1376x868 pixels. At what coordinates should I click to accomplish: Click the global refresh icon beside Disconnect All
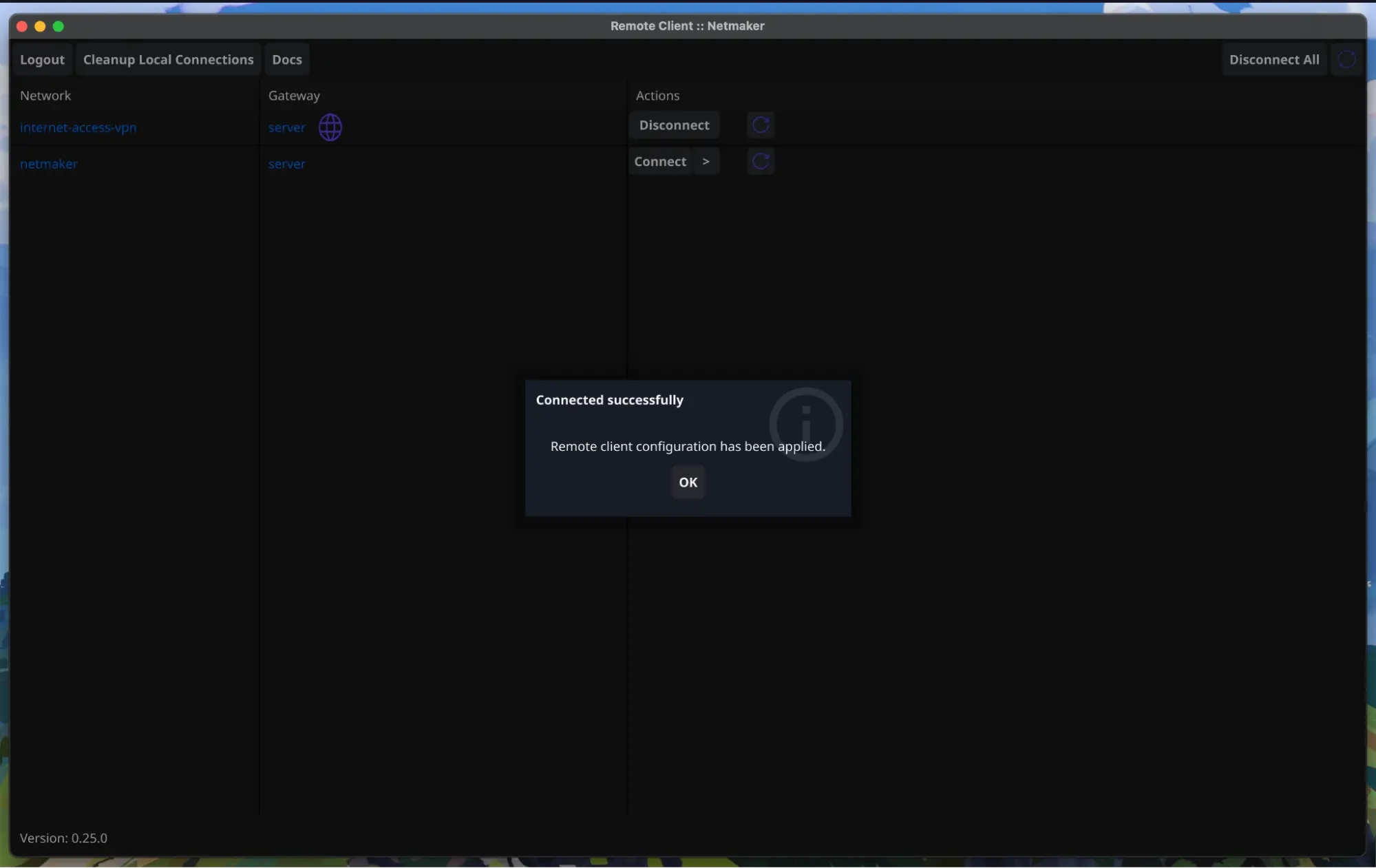[1346, 60]
